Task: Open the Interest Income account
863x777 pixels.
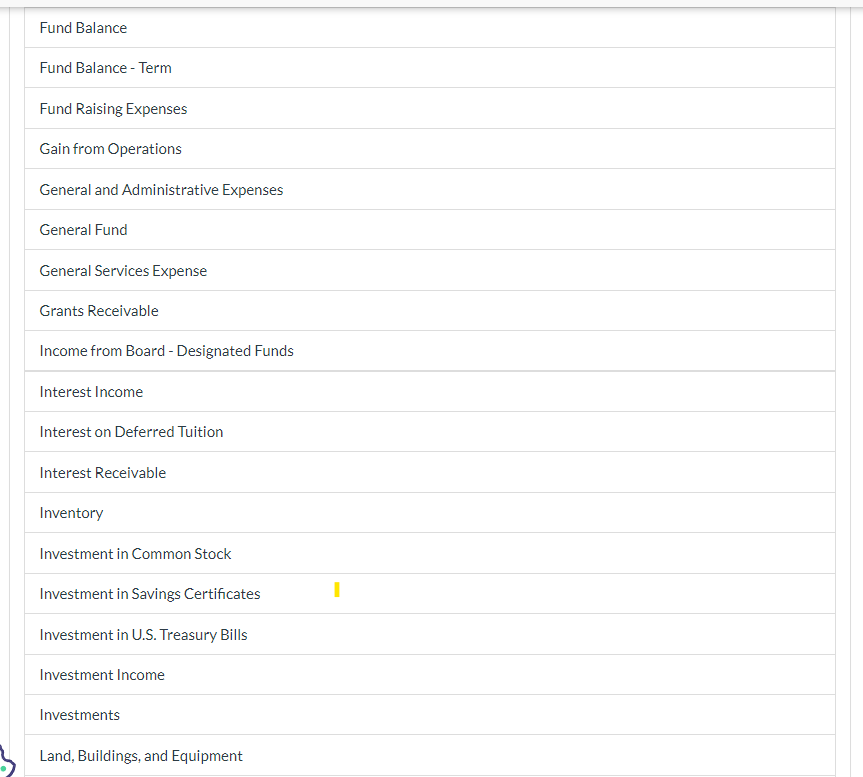Action: coord(91,391)
